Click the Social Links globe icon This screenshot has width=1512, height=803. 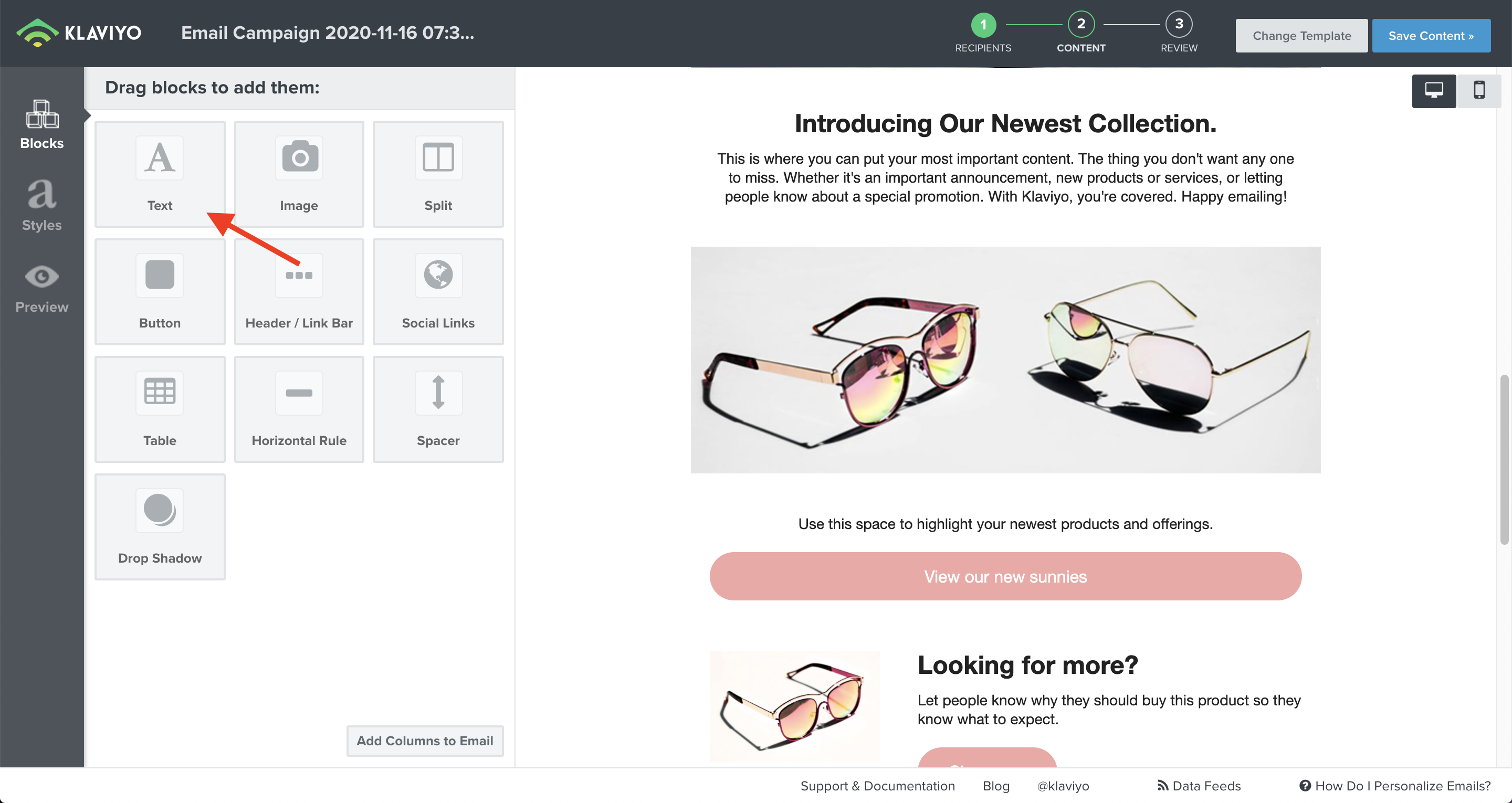click(x=438, y=276)
